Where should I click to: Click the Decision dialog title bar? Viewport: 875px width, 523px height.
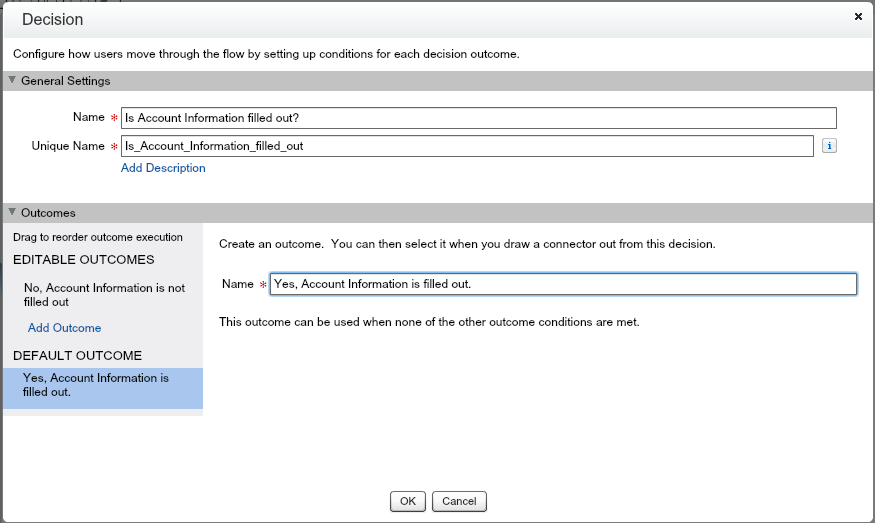(x=400, y=19)
